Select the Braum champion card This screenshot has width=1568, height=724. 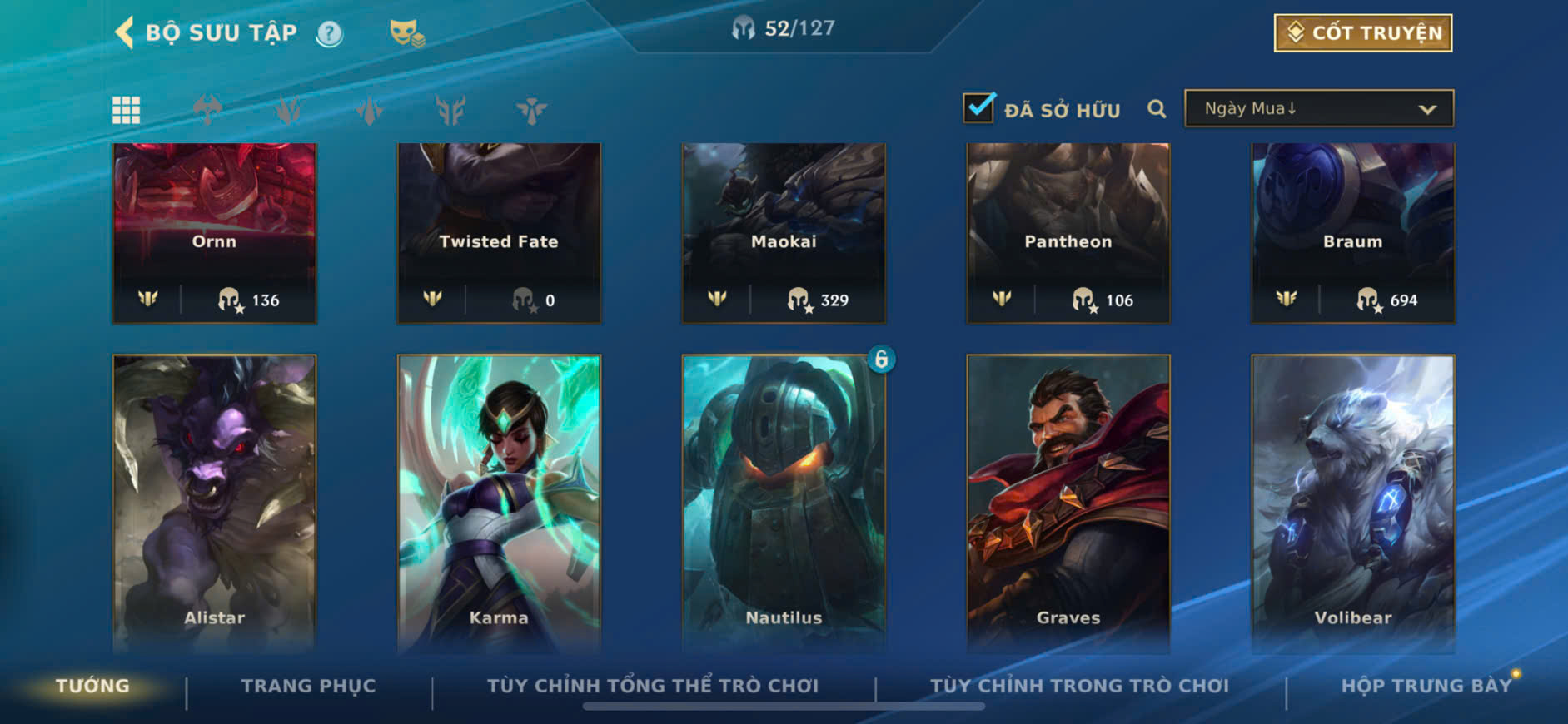coord(1353,233)
